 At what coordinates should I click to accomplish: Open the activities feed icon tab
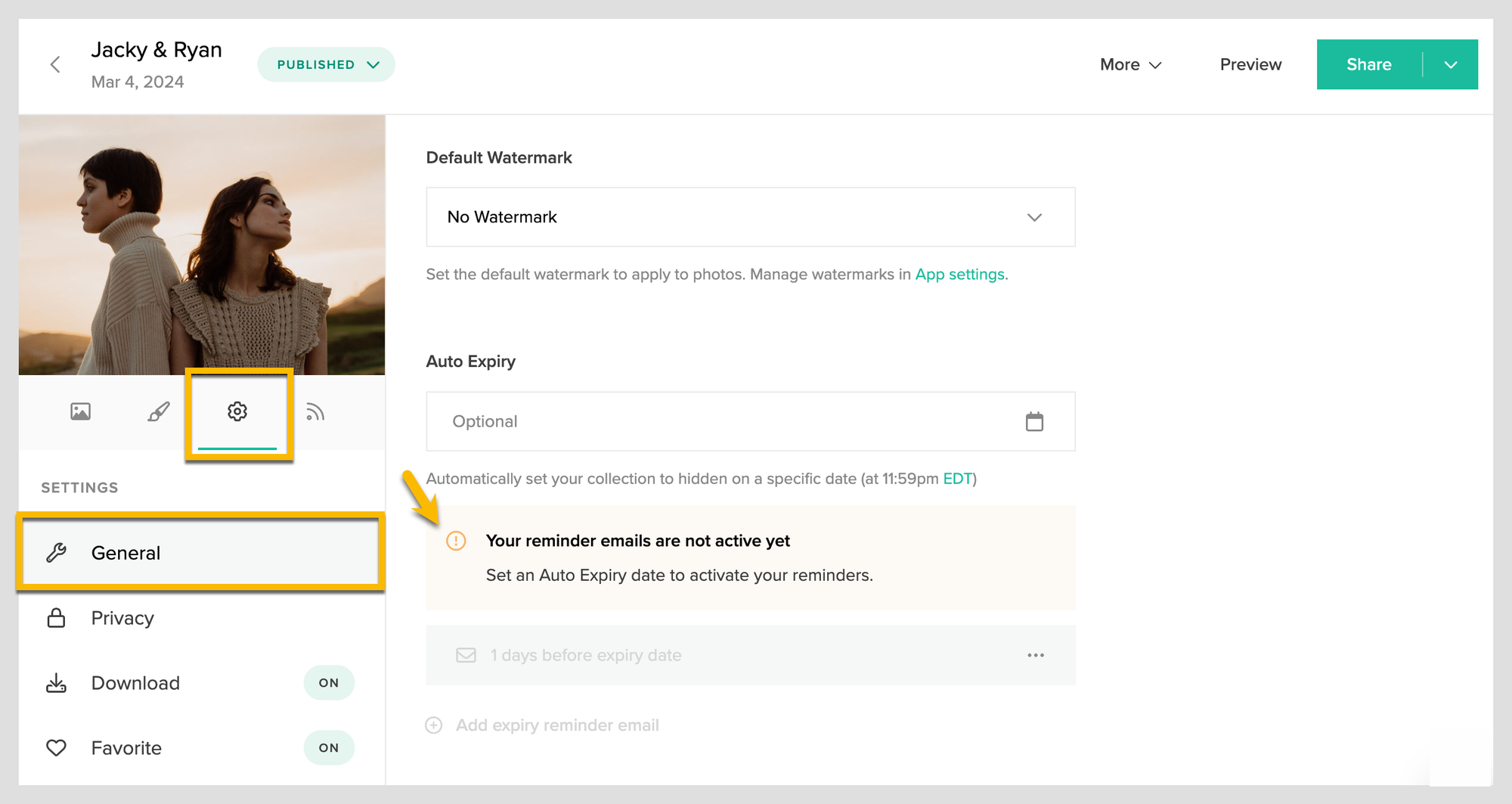click(x=315, y=411)
